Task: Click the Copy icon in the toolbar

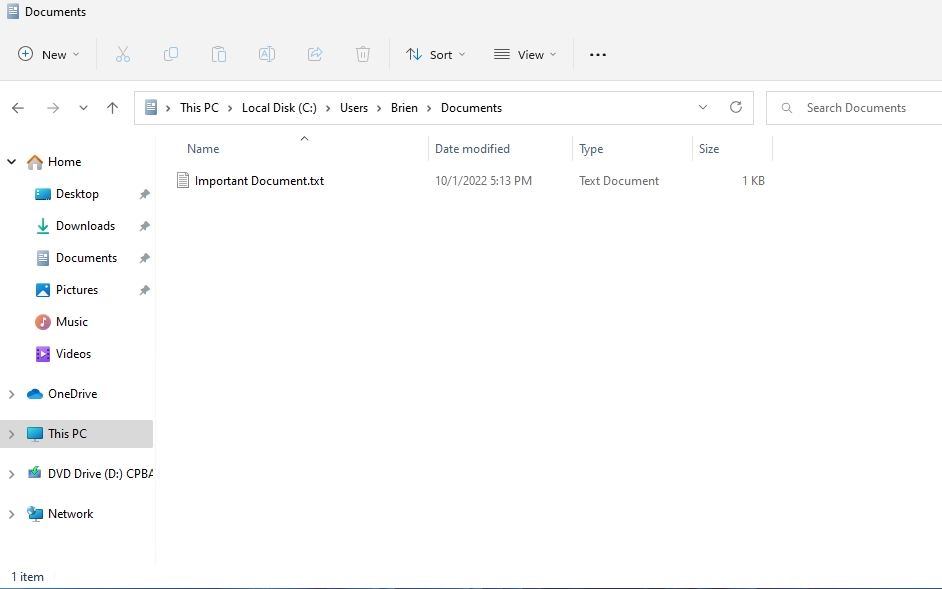Action: point(171,54)
